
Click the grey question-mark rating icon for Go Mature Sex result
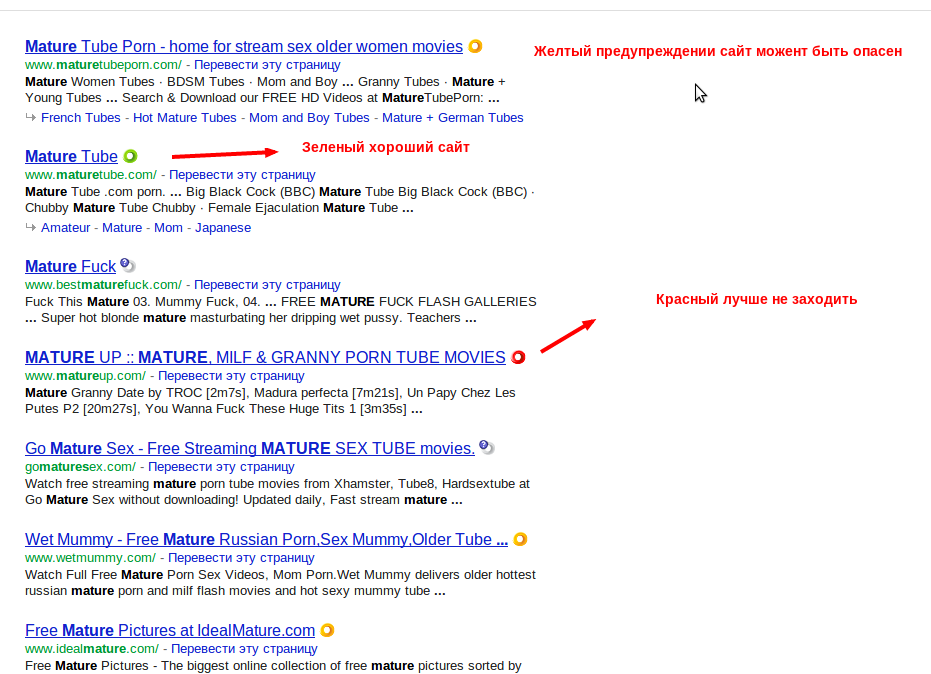(487, 447)
